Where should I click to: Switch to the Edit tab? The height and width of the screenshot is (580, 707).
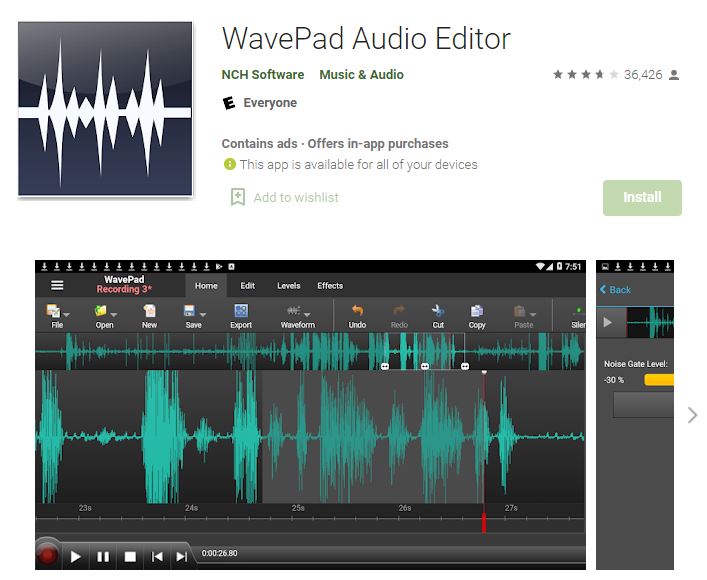point(247,285)
